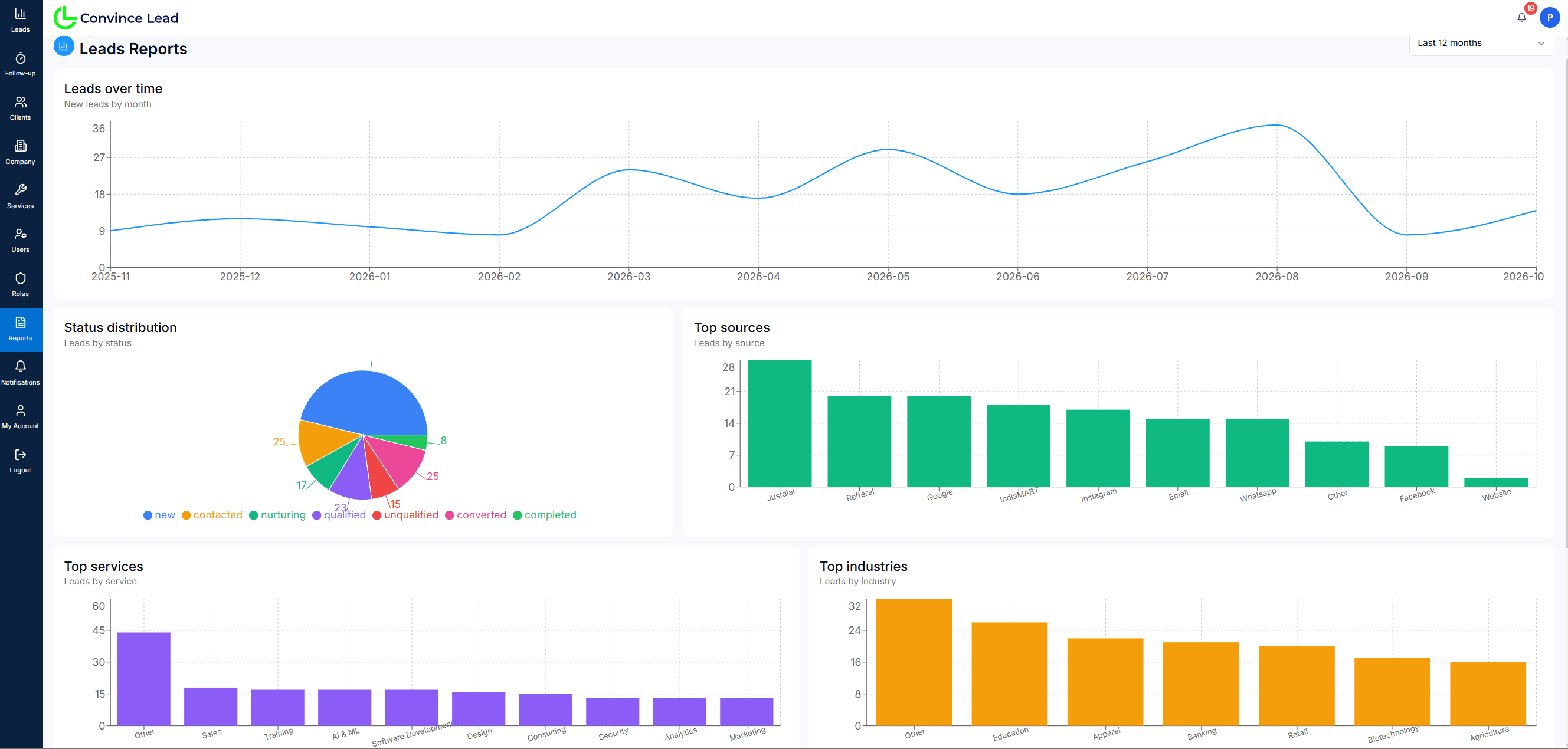Click the Leads over time heading
This screenshot has width=1568, height=749.
[x=113, y=89]
